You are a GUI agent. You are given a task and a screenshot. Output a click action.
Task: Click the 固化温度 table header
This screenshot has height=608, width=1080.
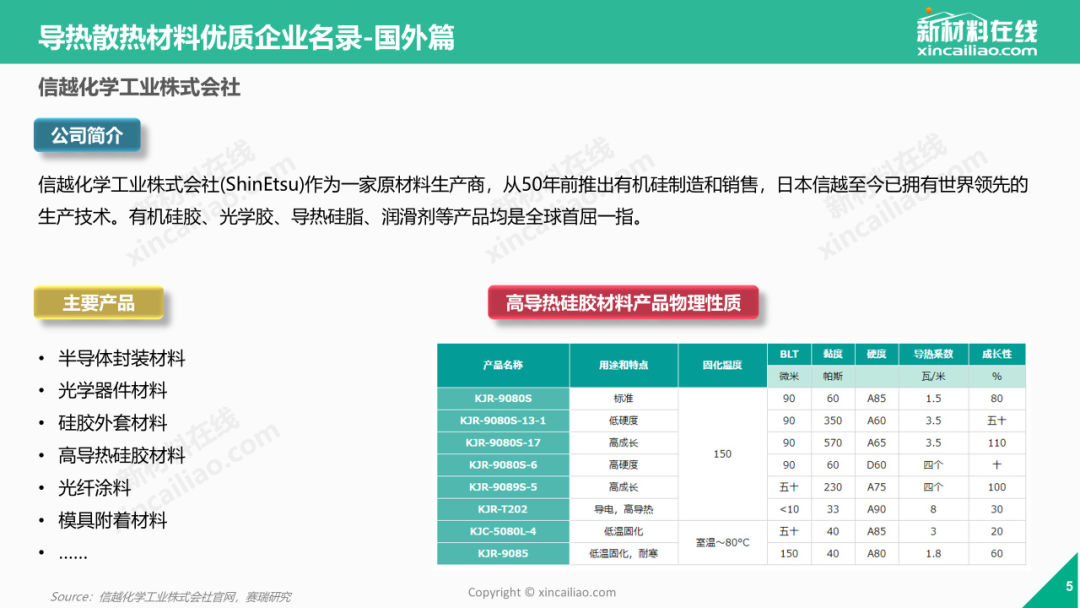point(723,365)
